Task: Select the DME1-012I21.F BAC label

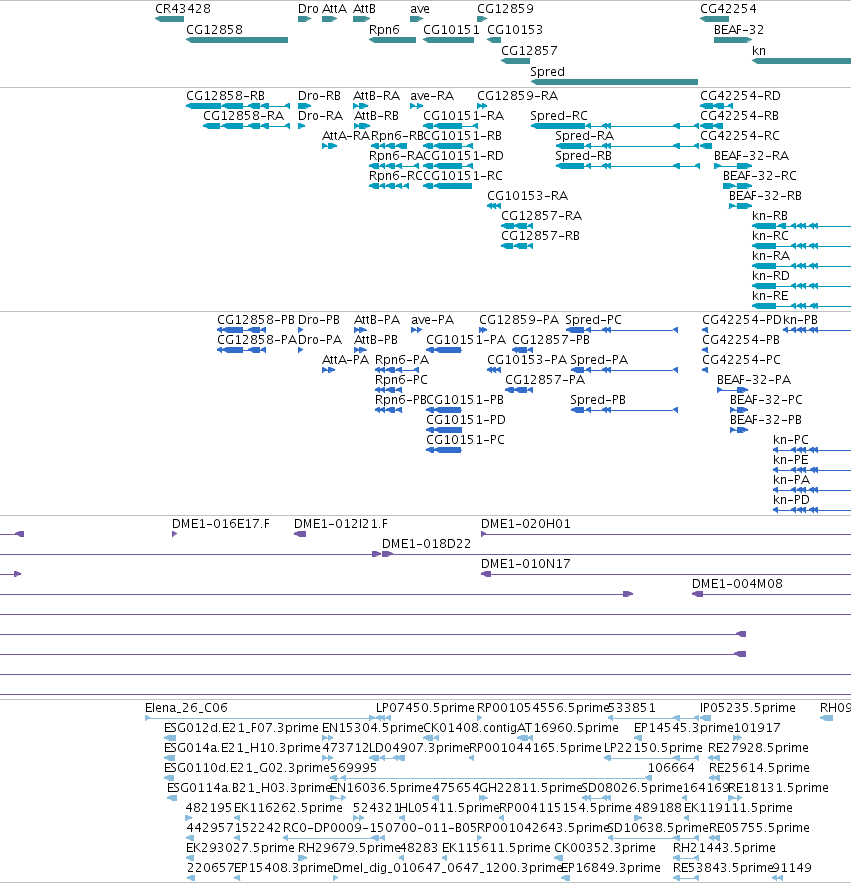Action: 341,524
